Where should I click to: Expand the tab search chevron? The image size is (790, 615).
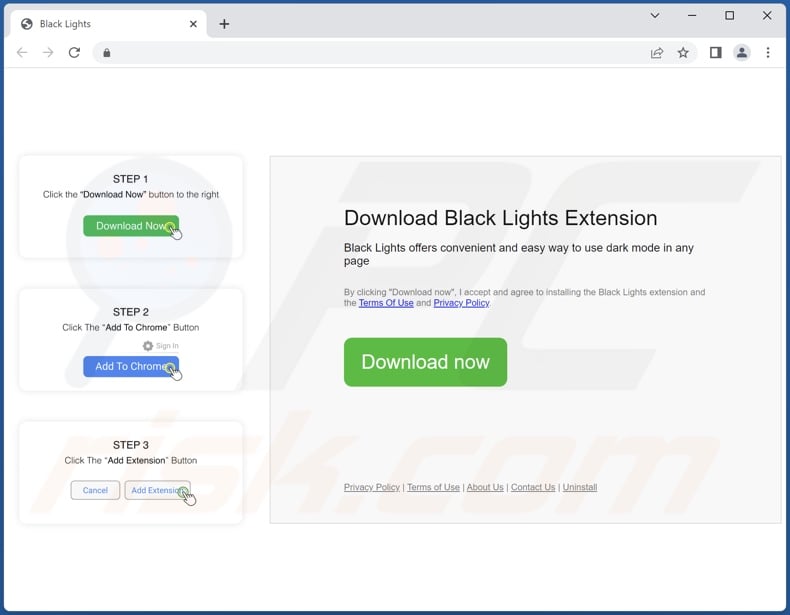[654, 16]
